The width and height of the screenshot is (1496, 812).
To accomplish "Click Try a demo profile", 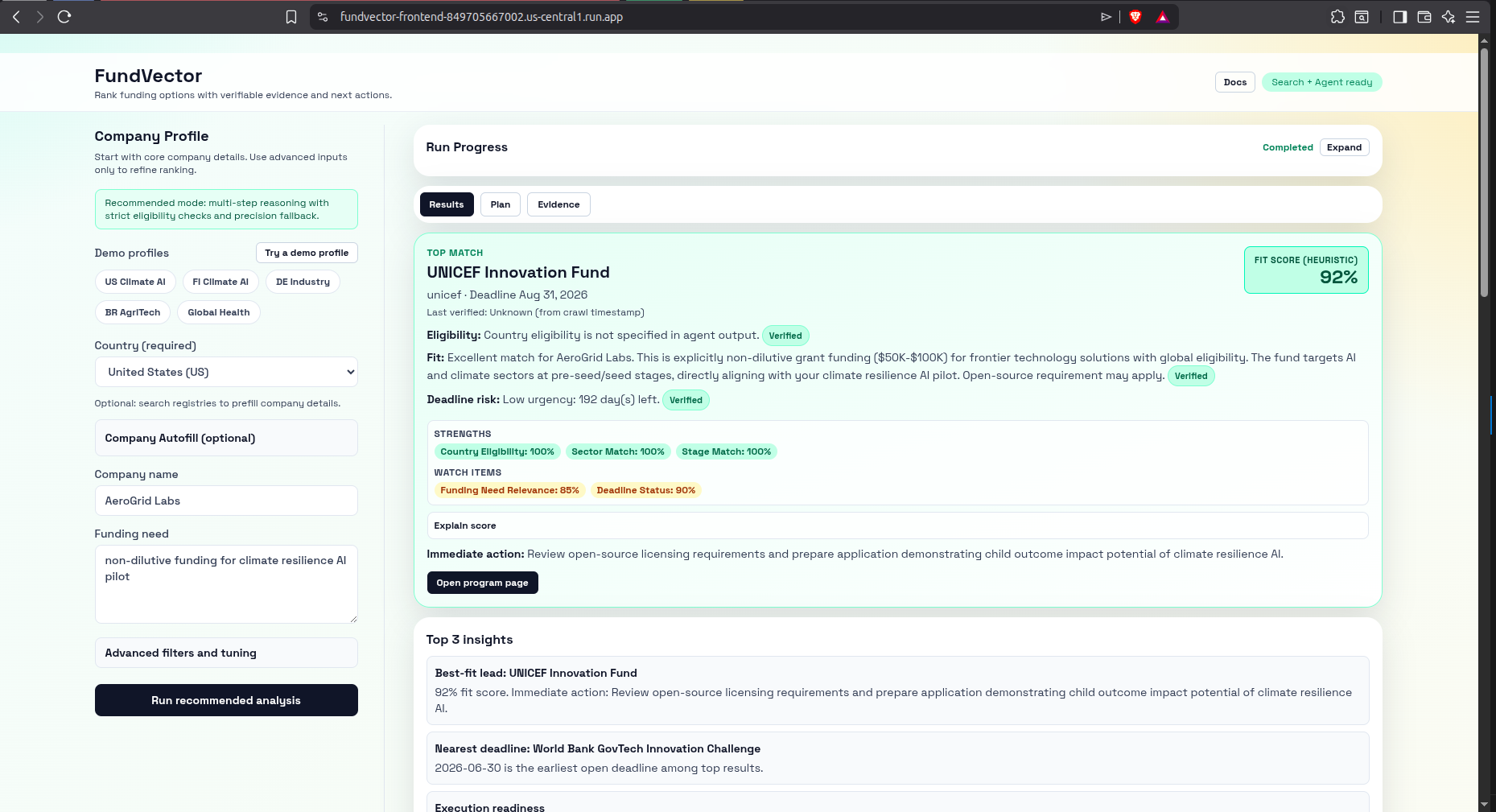I will point(307,253).
